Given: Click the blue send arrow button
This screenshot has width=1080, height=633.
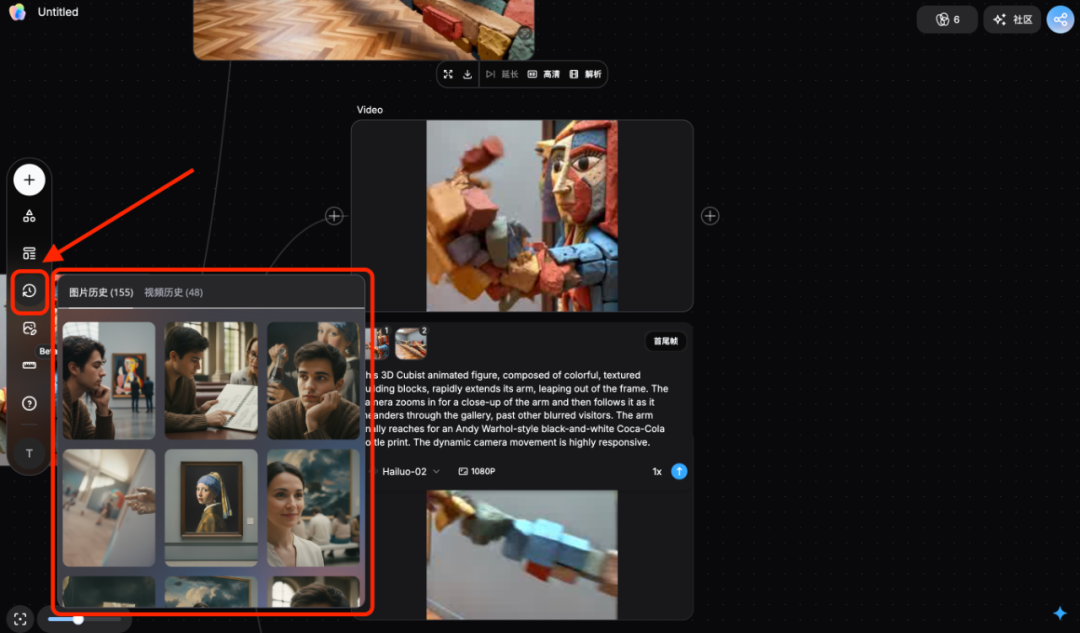Looking at the screenshot, I should click(679, 471).
